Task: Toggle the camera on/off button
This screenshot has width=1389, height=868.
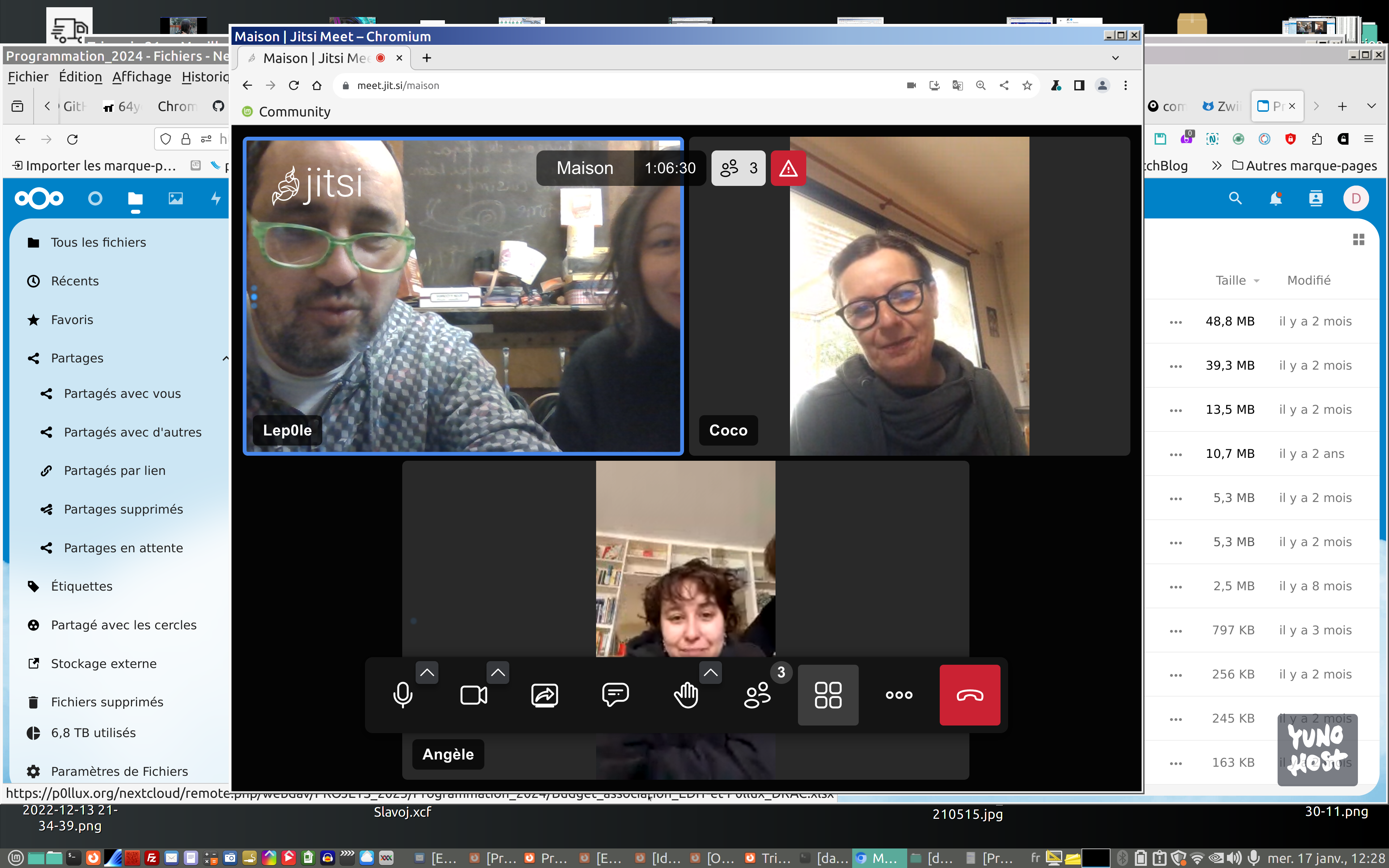Action: (473, 695)
